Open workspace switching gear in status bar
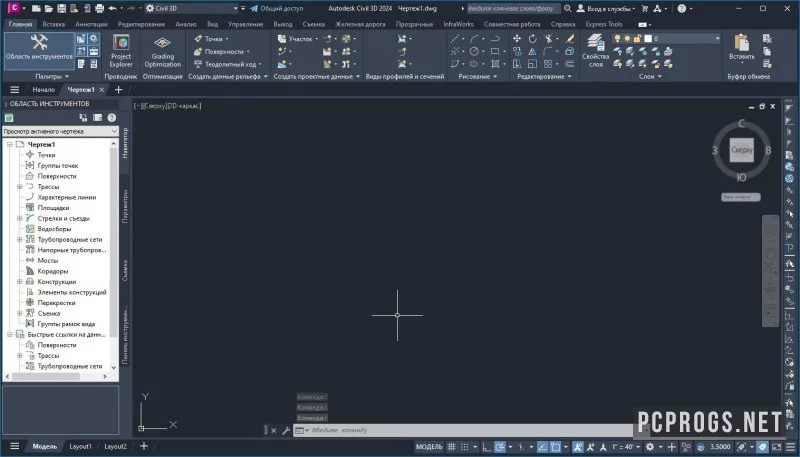 pos(649,447)
